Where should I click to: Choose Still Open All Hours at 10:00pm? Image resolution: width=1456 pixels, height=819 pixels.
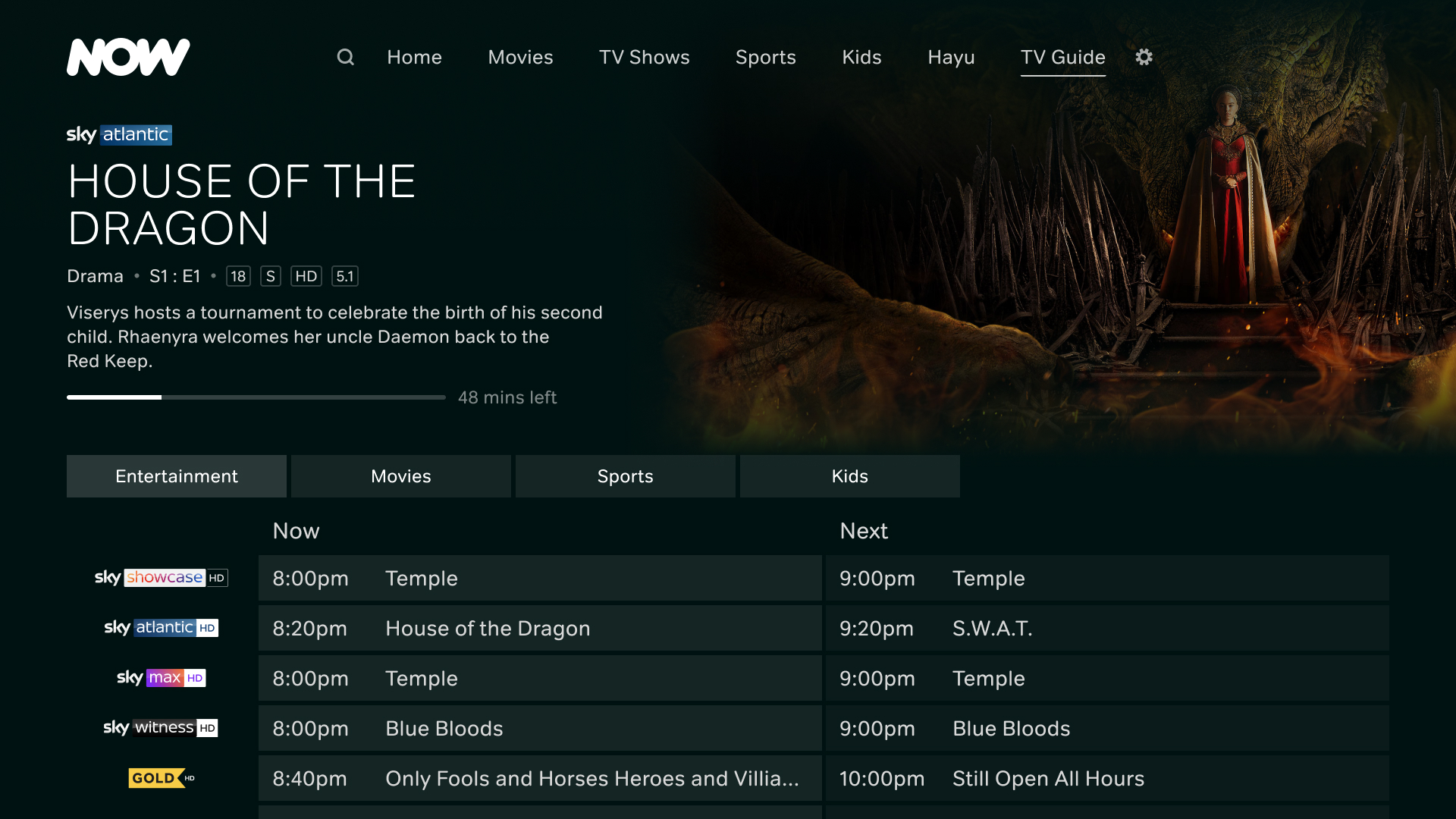[1106, 779]
